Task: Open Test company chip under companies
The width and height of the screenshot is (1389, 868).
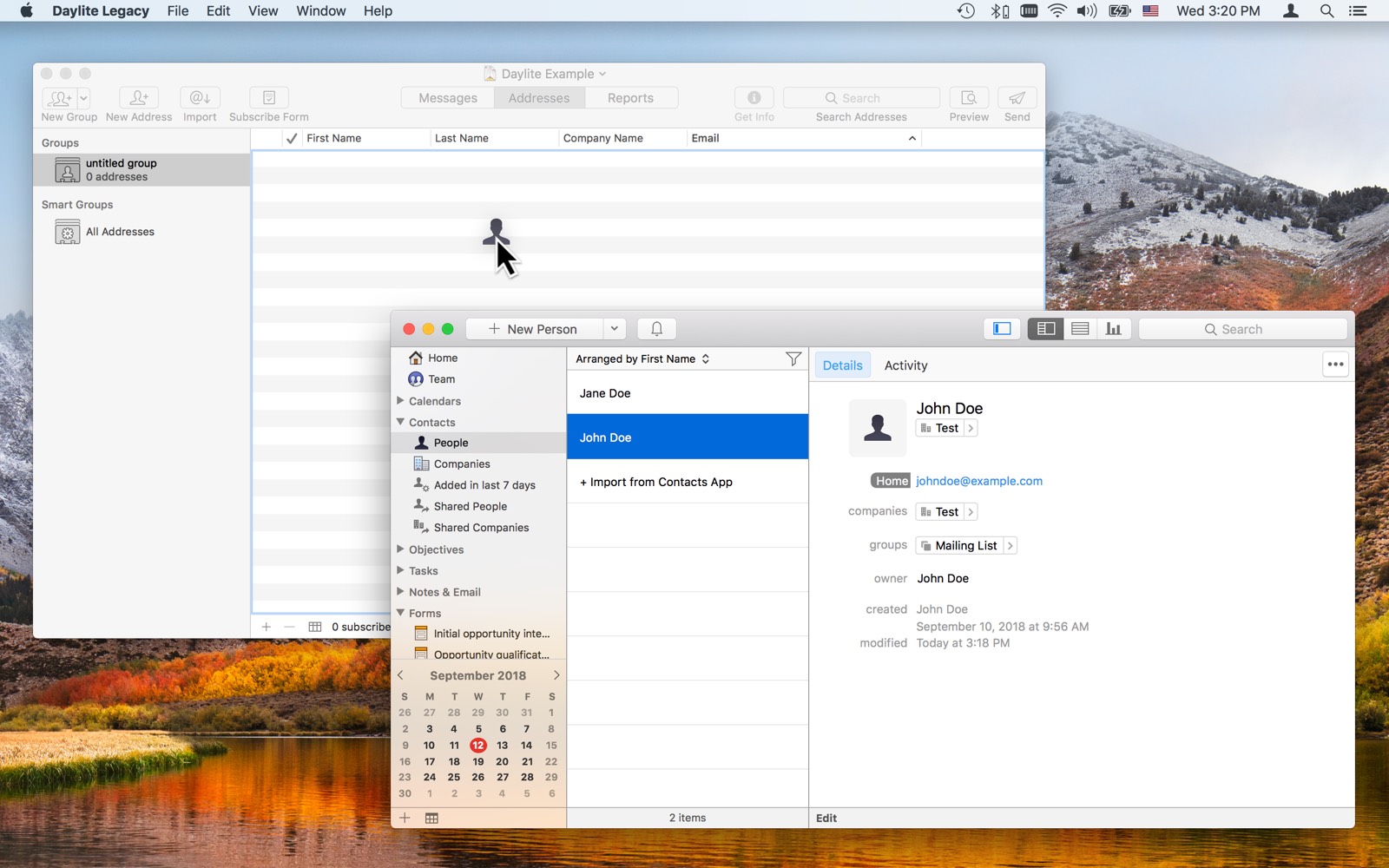Action: [946, 512]
